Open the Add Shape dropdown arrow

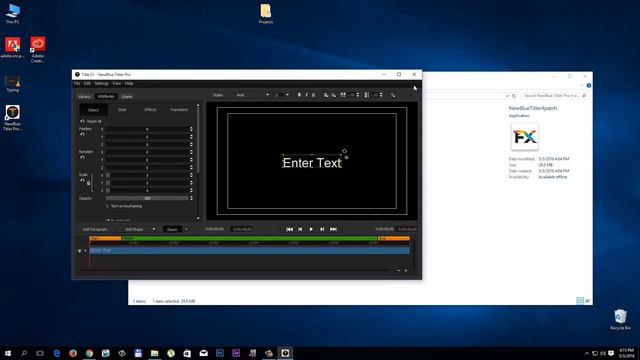pos(153,229)
